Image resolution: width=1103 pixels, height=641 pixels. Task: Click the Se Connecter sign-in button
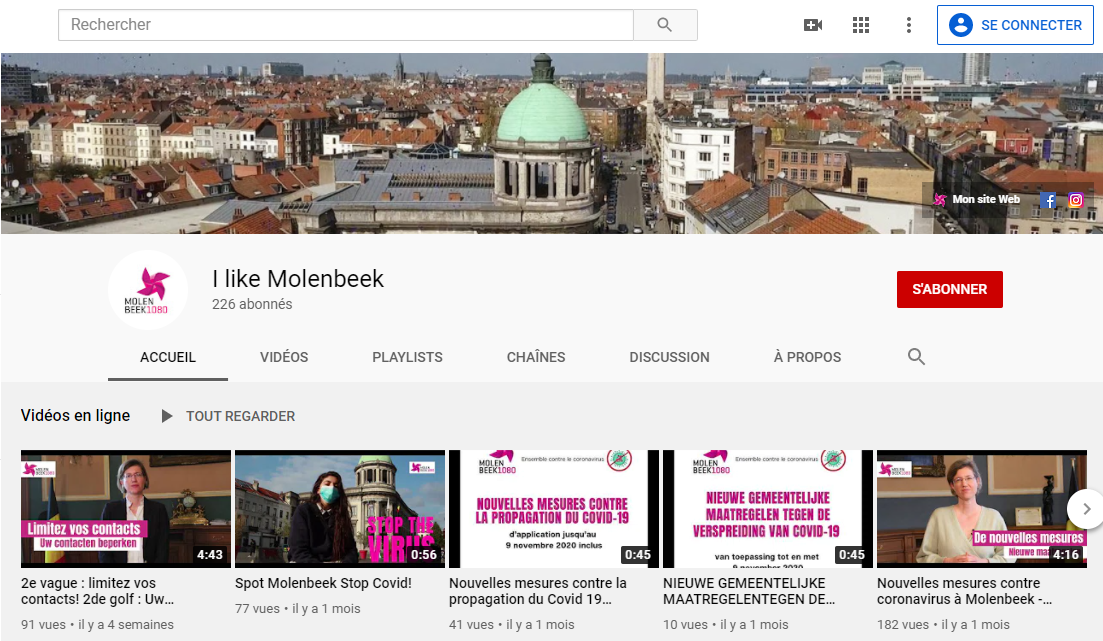click(x=1014, y=25)
